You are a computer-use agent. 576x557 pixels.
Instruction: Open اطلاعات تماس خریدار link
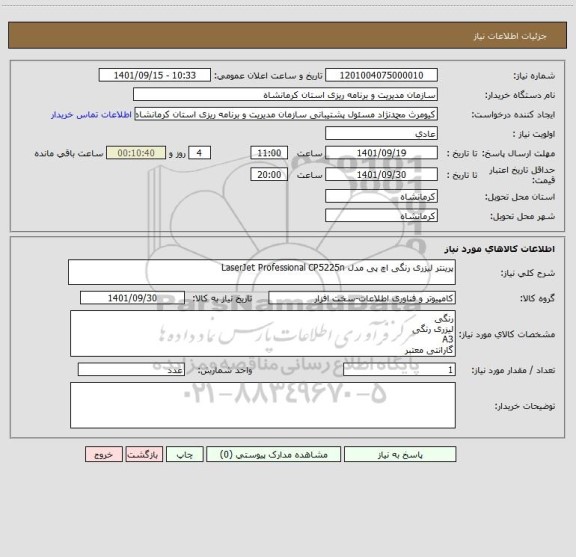pos(91,115)
